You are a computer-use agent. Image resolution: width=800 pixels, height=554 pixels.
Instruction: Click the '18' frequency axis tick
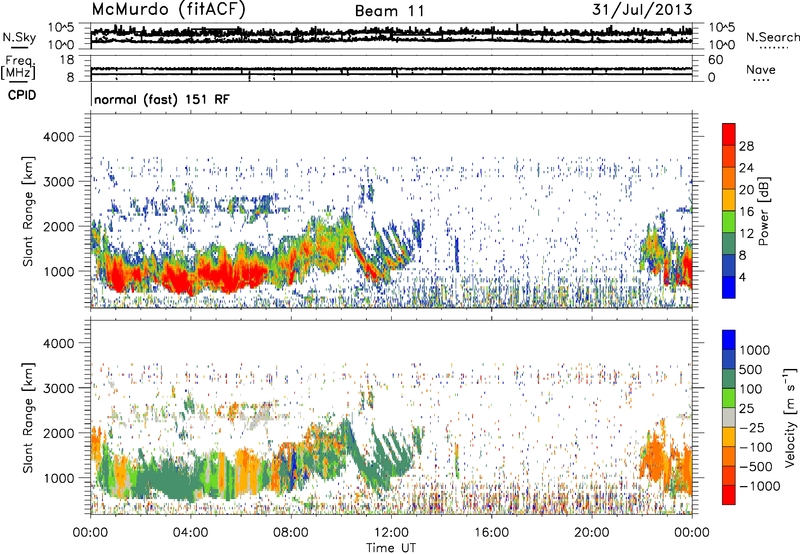click(x=67, y=60)
